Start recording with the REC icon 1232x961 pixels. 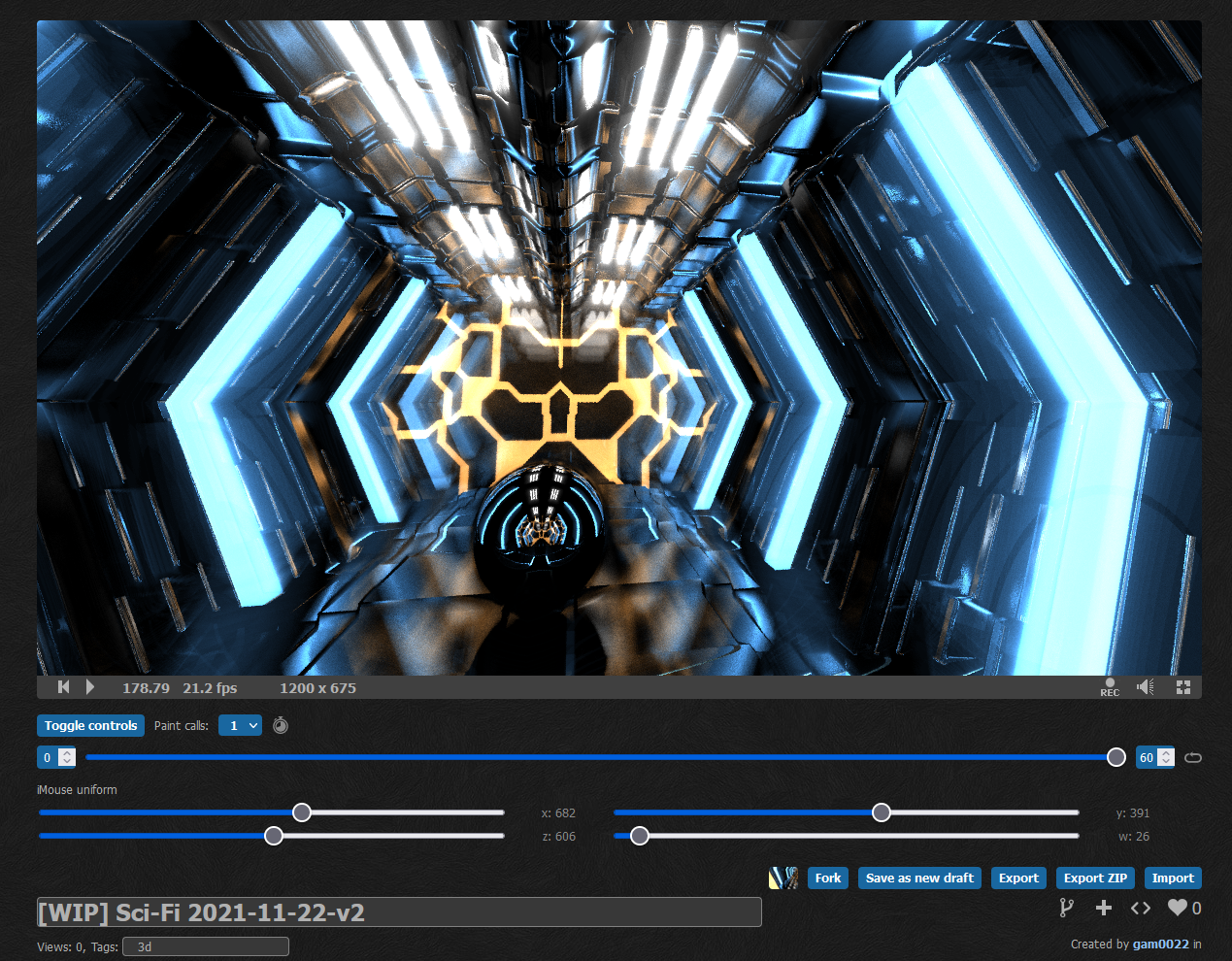(1110, 687)
